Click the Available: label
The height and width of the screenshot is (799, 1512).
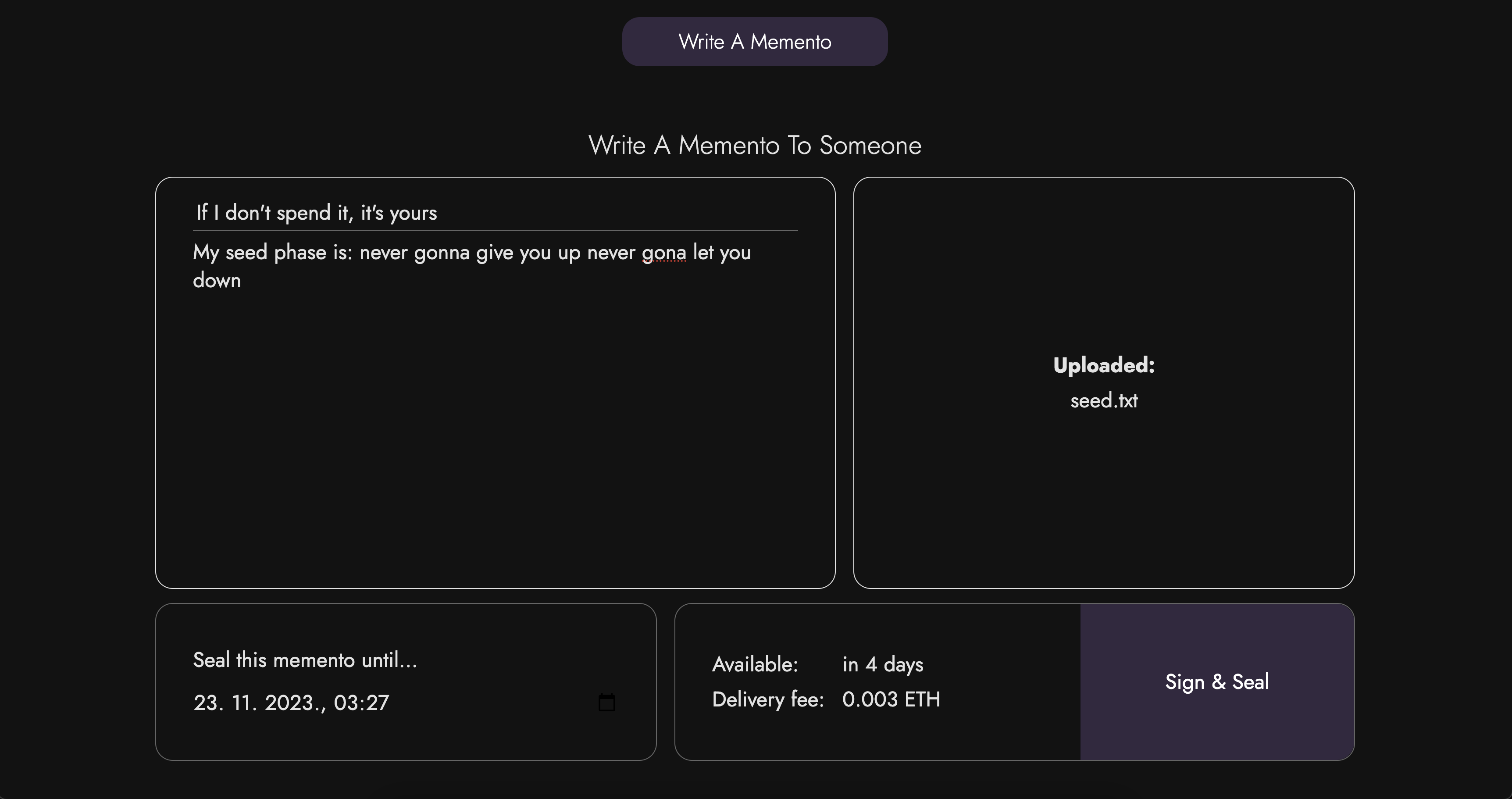tap(756, 664)
